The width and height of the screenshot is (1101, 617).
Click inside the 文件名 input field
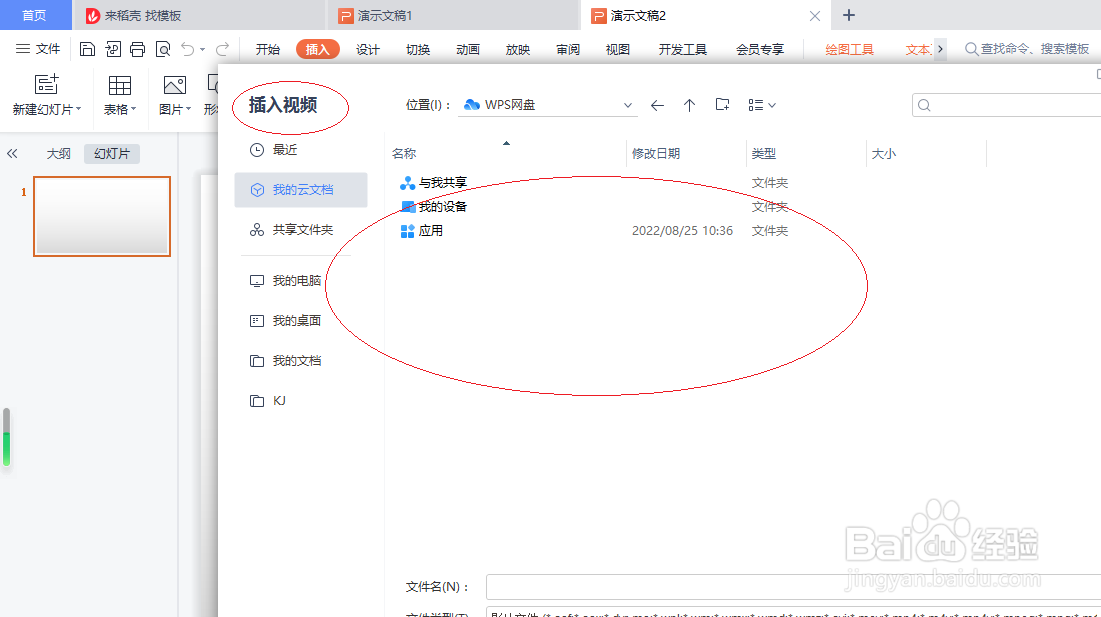coord(700,587)
